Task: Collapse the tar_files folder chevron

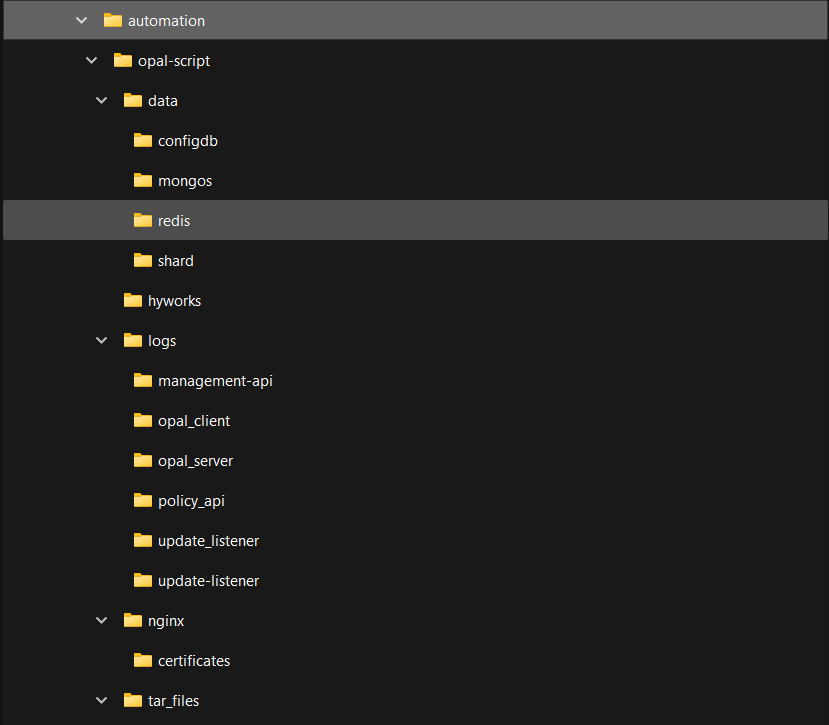Action: [x=102, y=701]
